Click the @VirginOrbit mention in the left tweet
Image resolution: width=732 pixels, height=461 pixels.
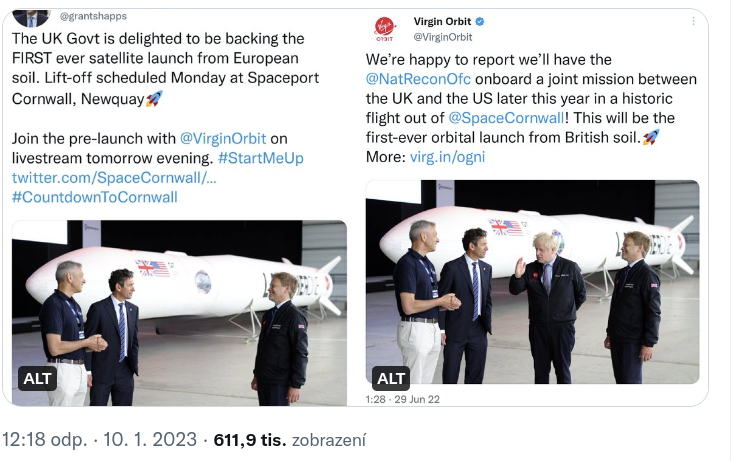[x=233, y=139]
